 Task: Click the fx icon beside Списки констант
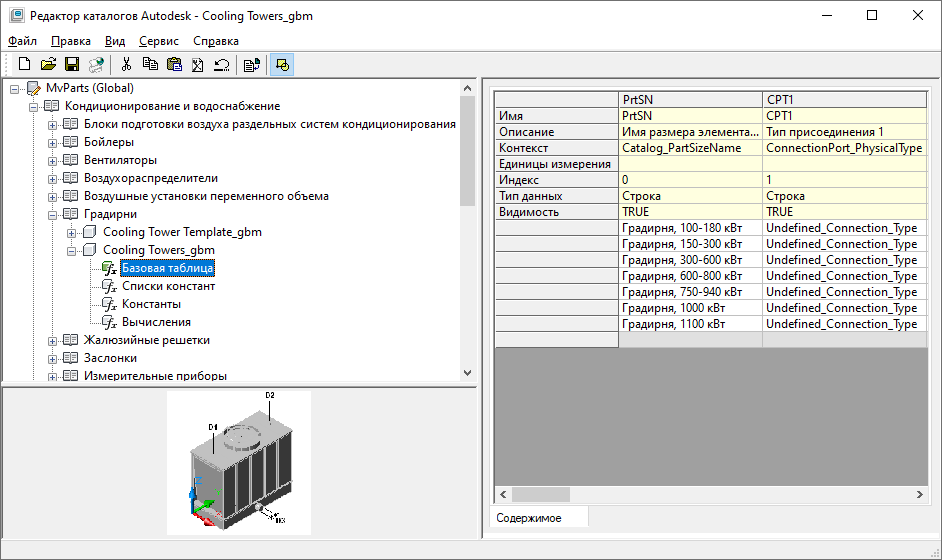coord(109,287)
